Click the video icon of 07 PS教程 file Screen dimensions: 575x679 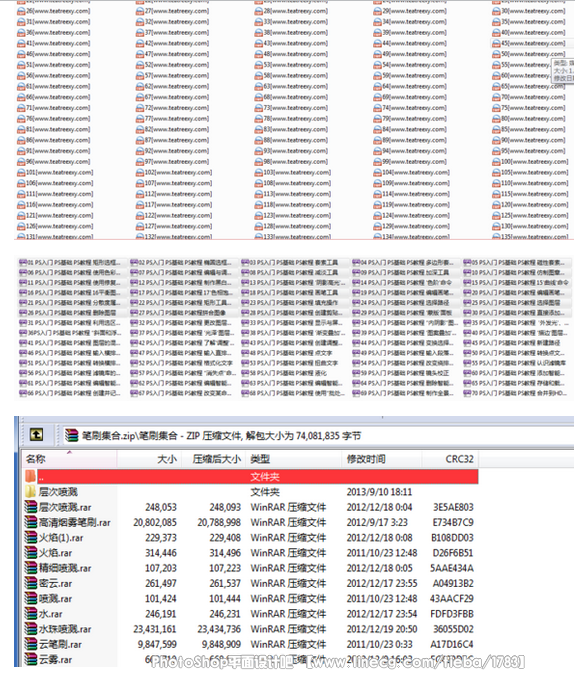(134, 272)
